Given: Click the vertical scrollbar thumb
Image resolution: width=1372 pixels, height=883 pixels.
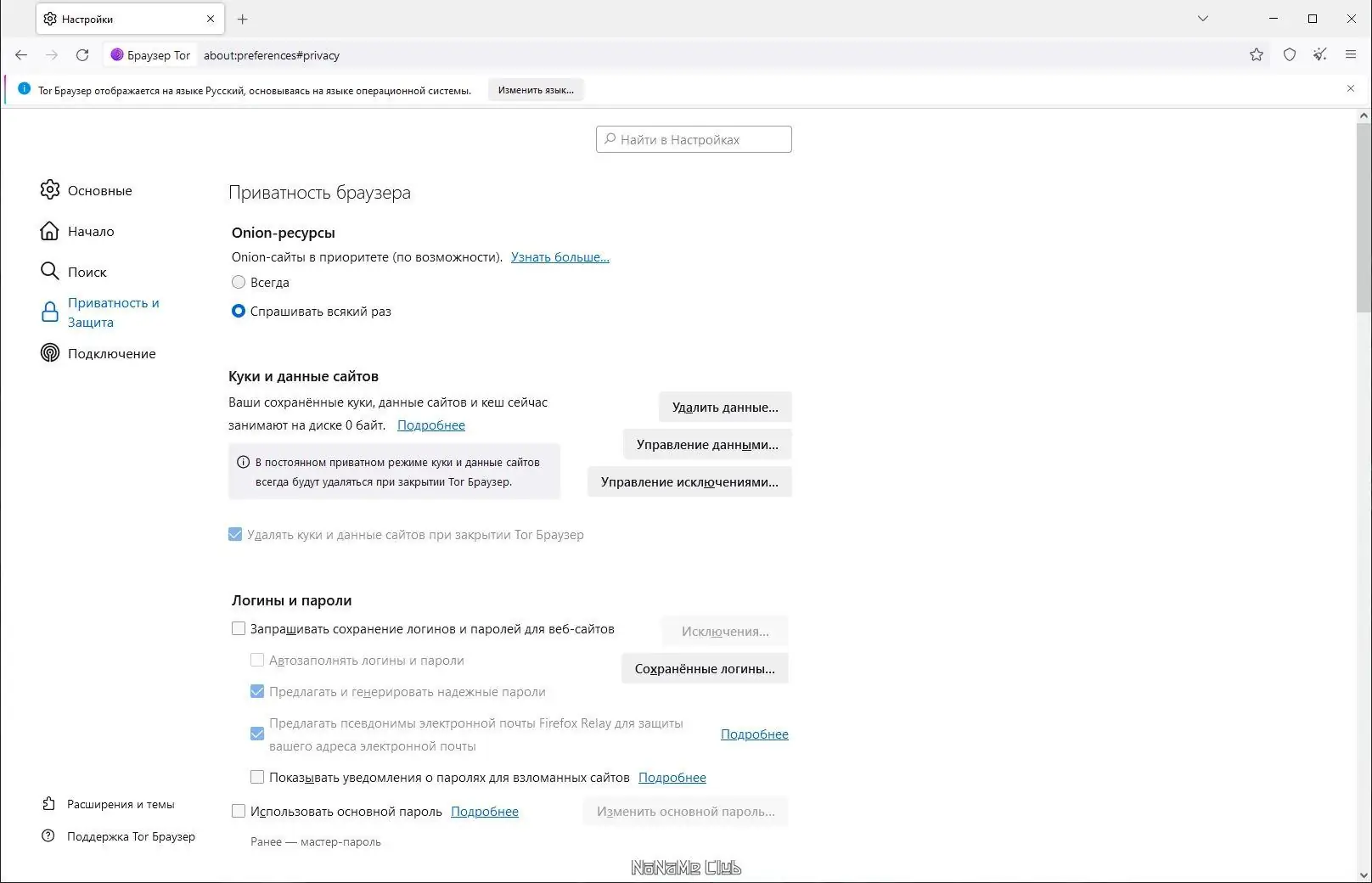Looking at the screenshot, I should pyautogui.click(x=1364, y=217).
